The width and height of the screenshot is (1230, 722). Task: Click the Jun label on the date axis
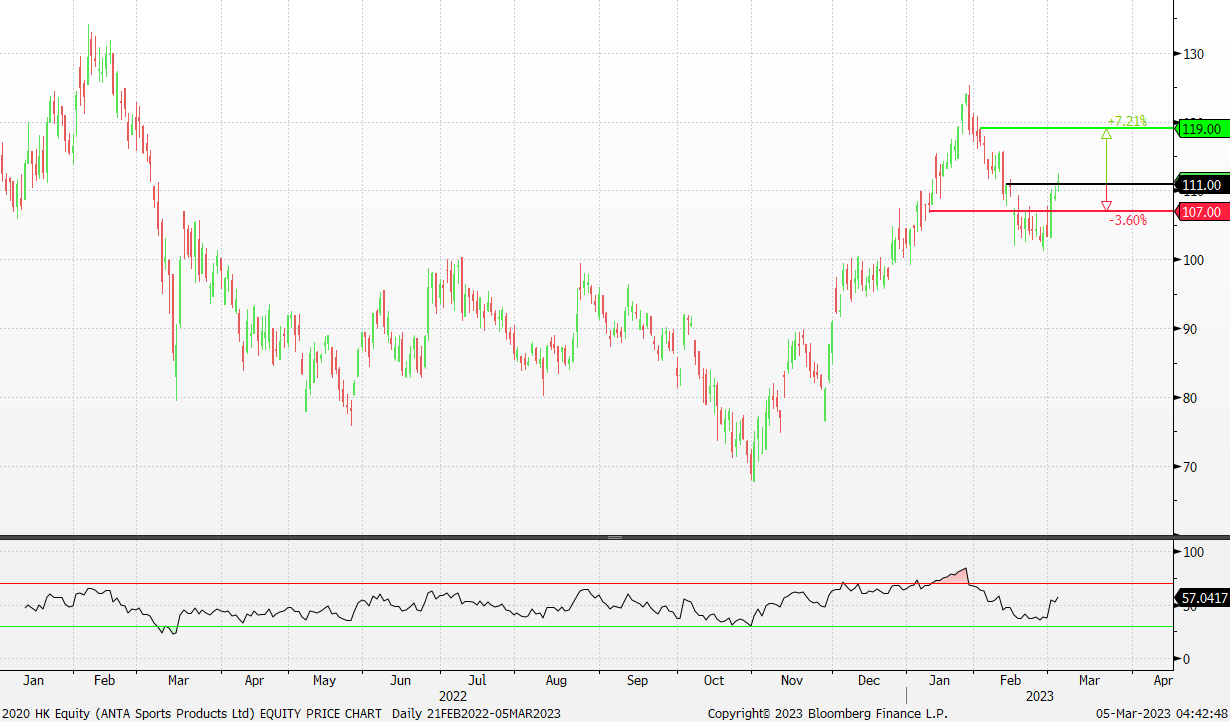pyautogui.click(x=400, y=680)
